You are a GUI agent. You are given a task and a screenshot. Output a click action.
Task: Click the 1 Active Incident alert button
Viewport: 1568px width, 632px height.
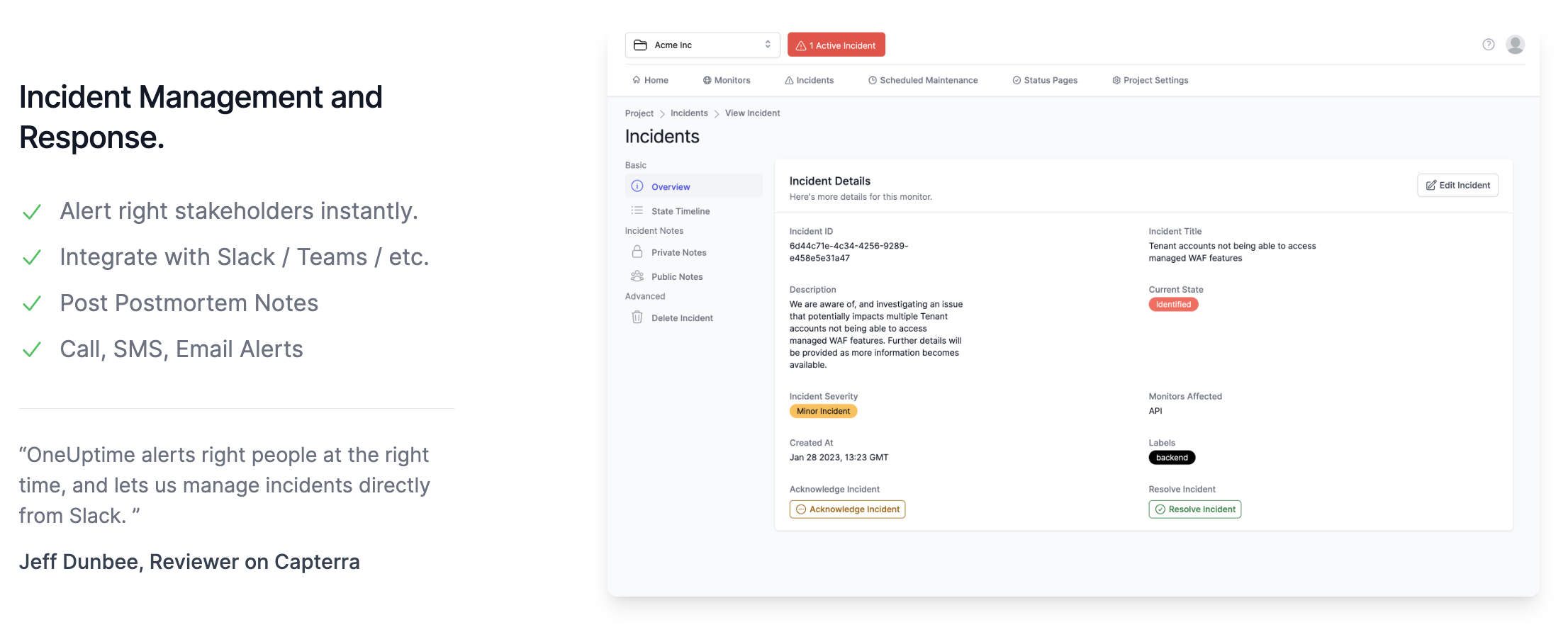point(836,45)
